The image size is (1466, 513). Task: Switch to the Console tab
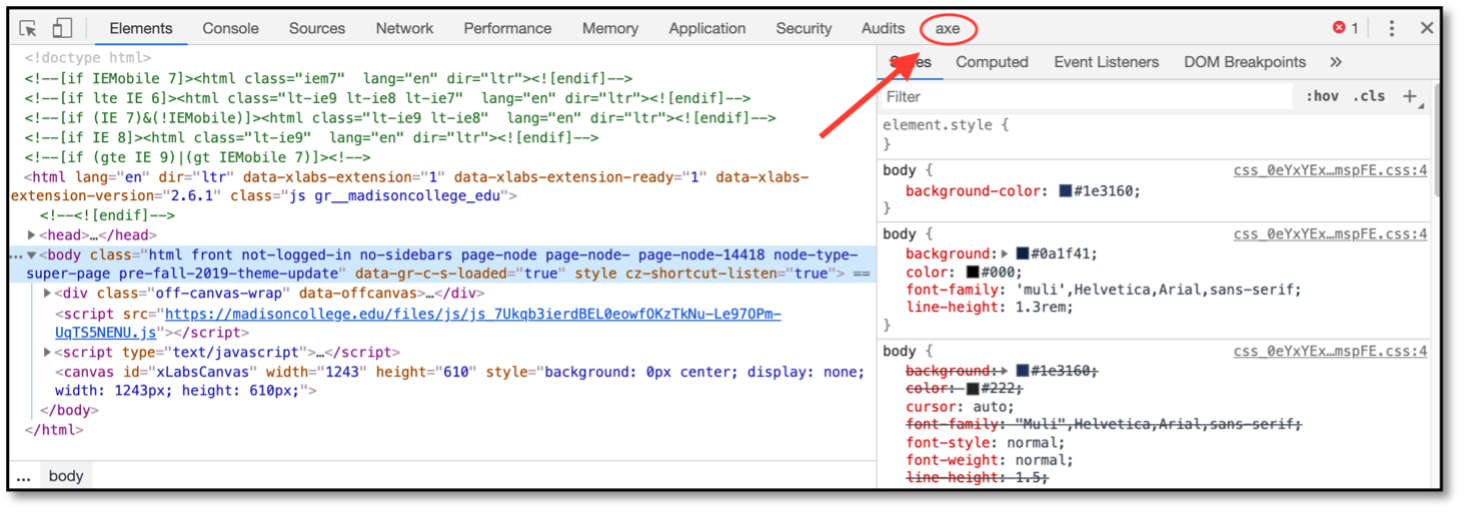pyautogui.click(x=230, y=28)
